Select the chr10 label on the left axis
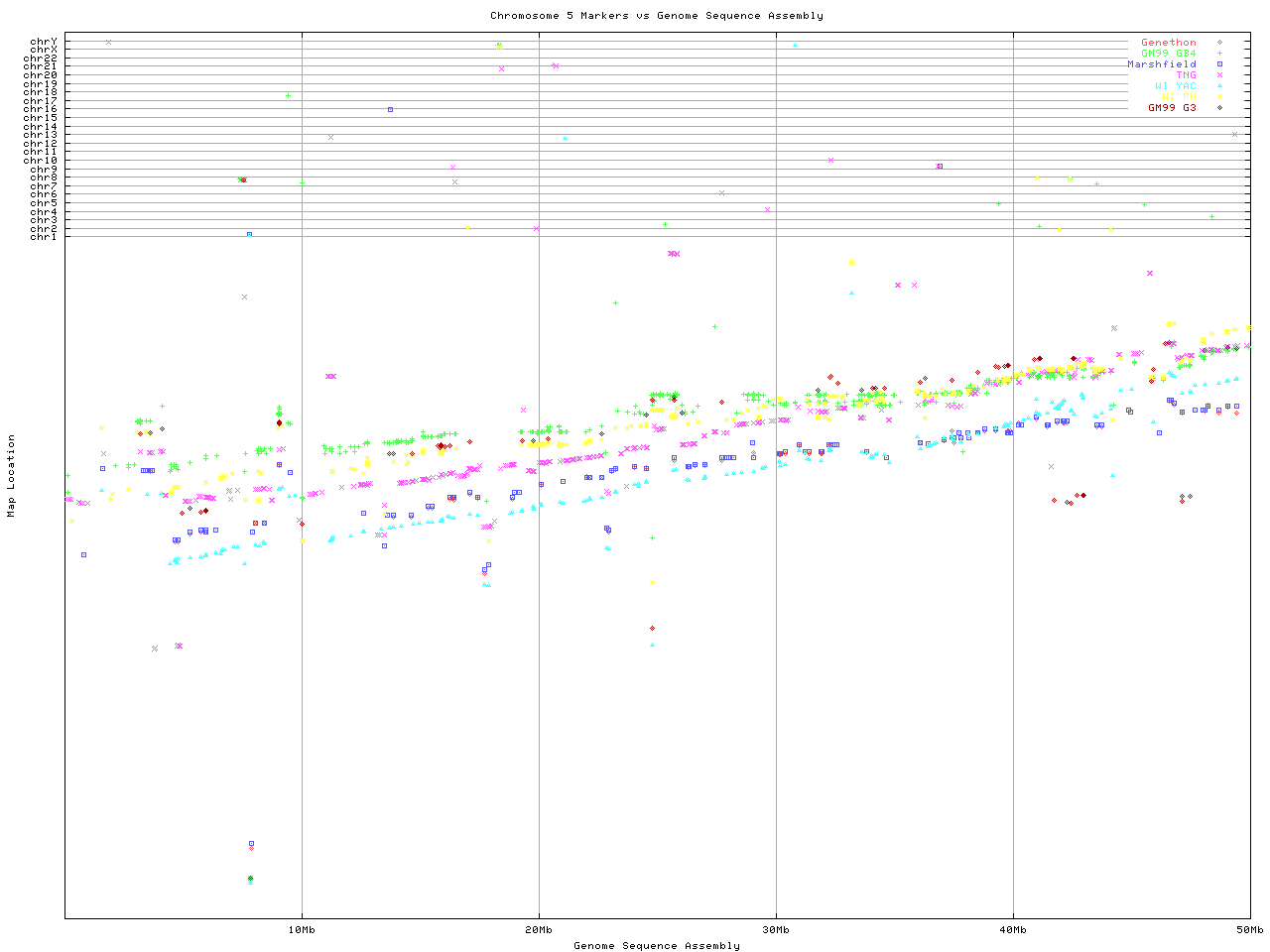The image size is (1270, 952). 41,161
